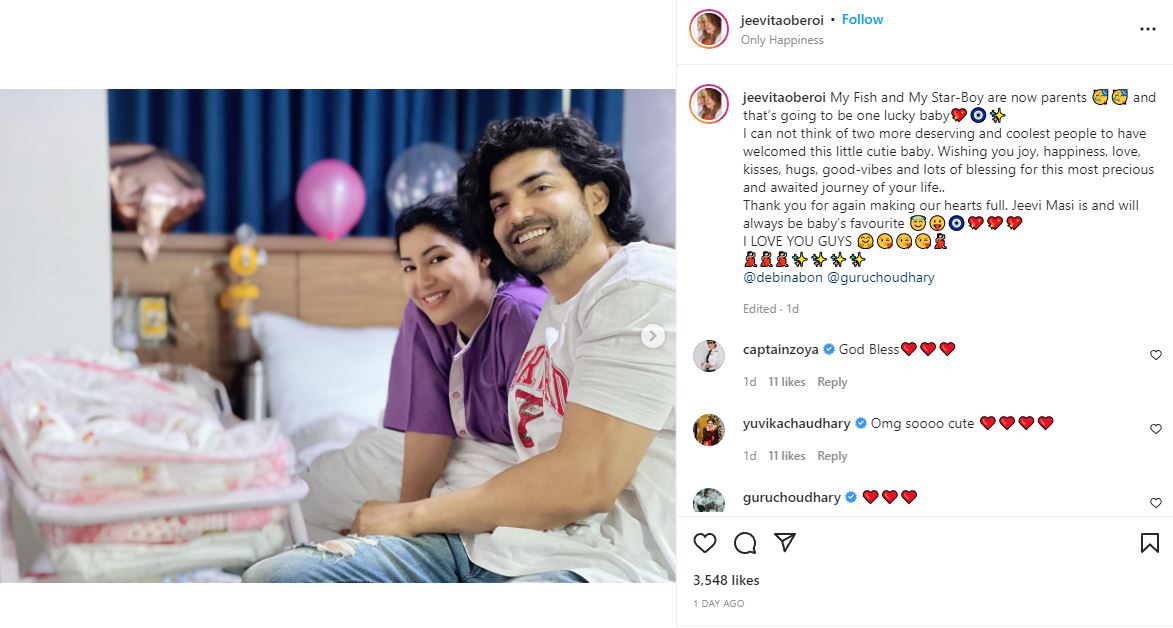The width and height of the screenshot is (1173, 628).
Task: Go to next photo with carousel arrow
Action: [x=652, y=336]
